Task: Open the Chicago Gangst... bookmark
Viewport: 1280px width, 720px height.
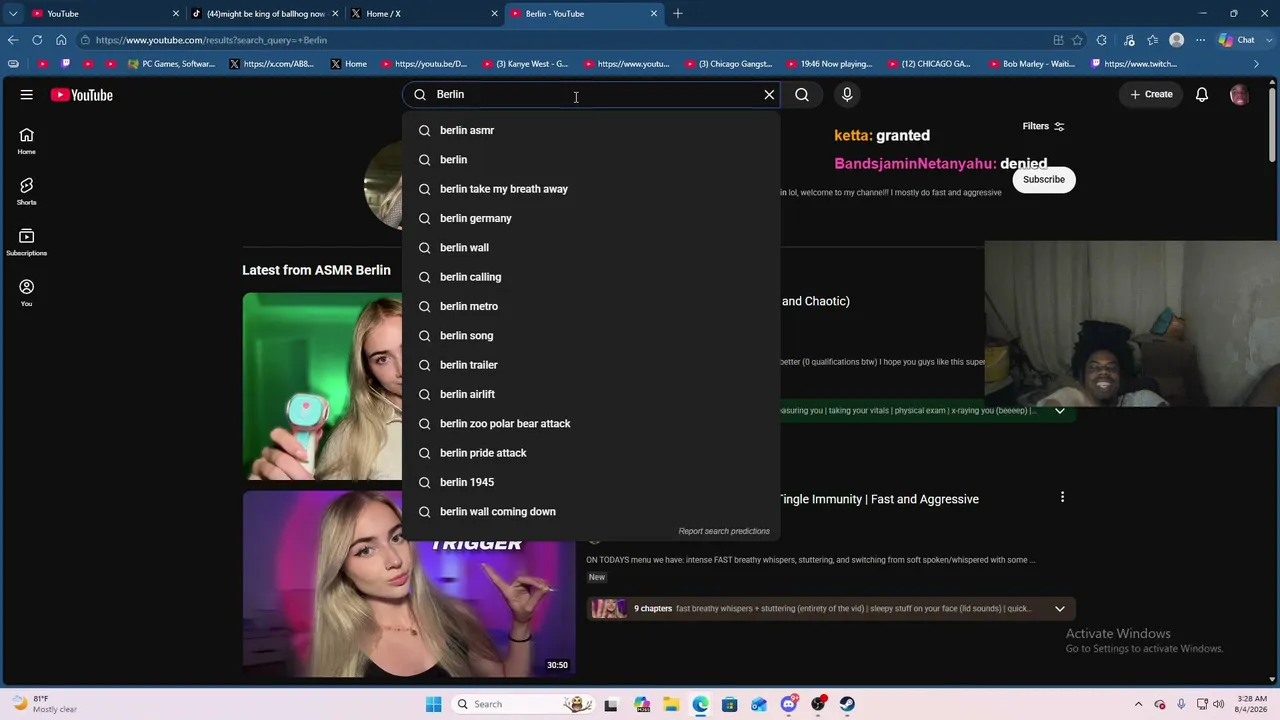Action: (728, 64)
